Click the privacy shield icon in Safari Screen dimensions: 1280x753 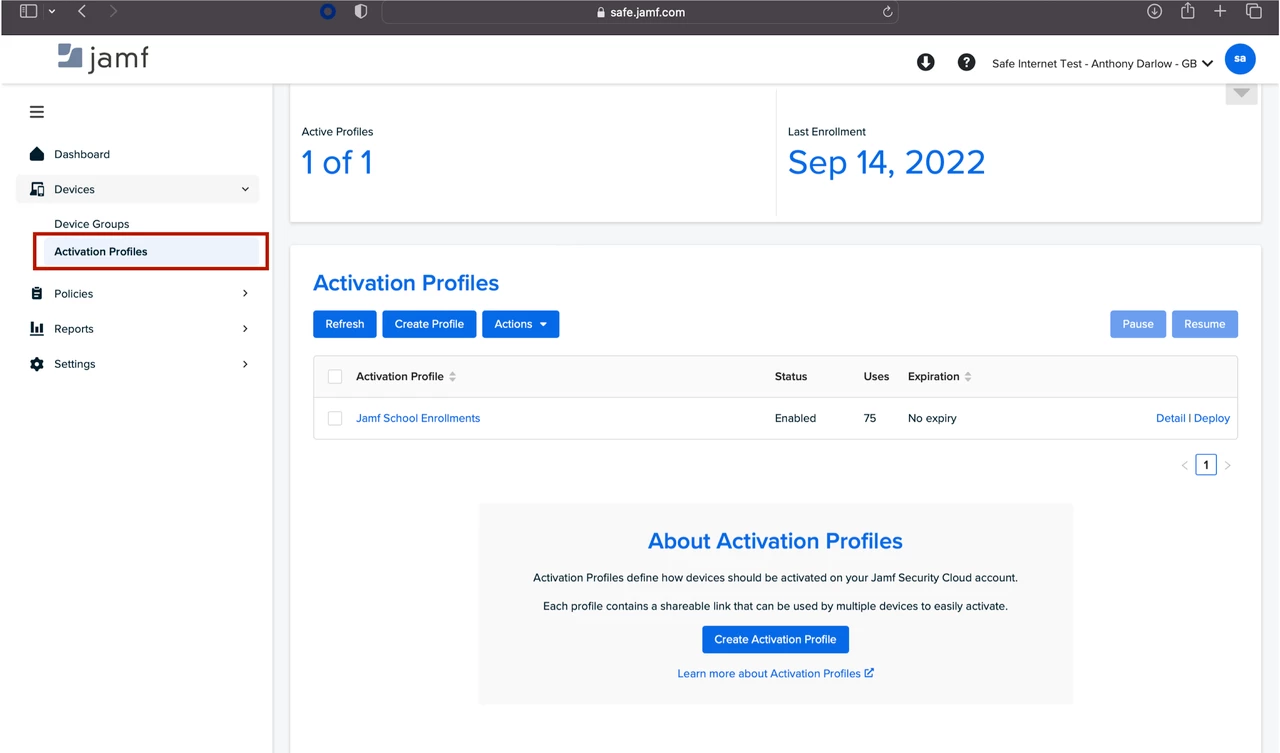click(361, 11)
